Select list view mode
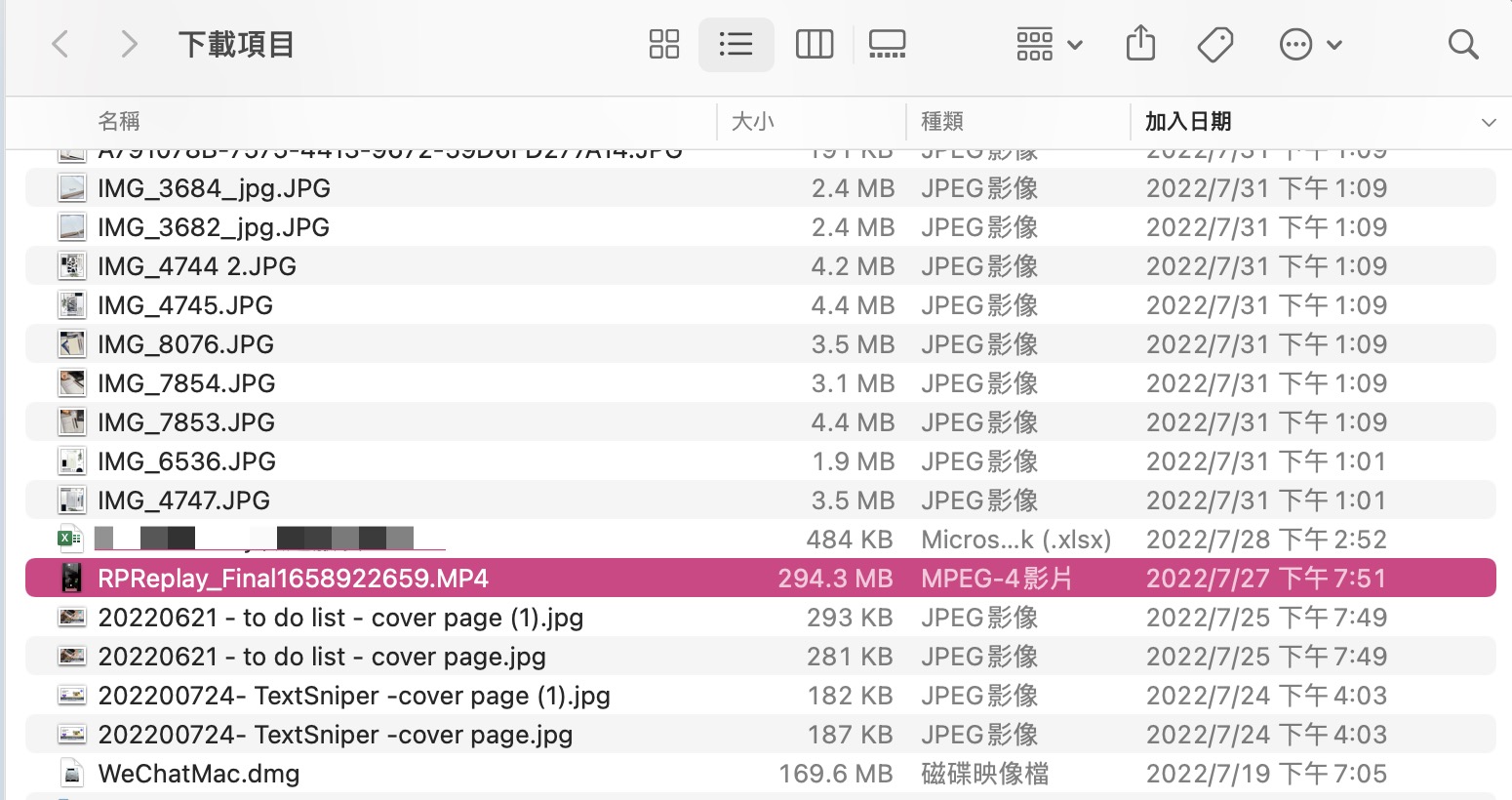Image resolution: width=1512 pixels, height=800 pixels. click(x=736, y=44)
